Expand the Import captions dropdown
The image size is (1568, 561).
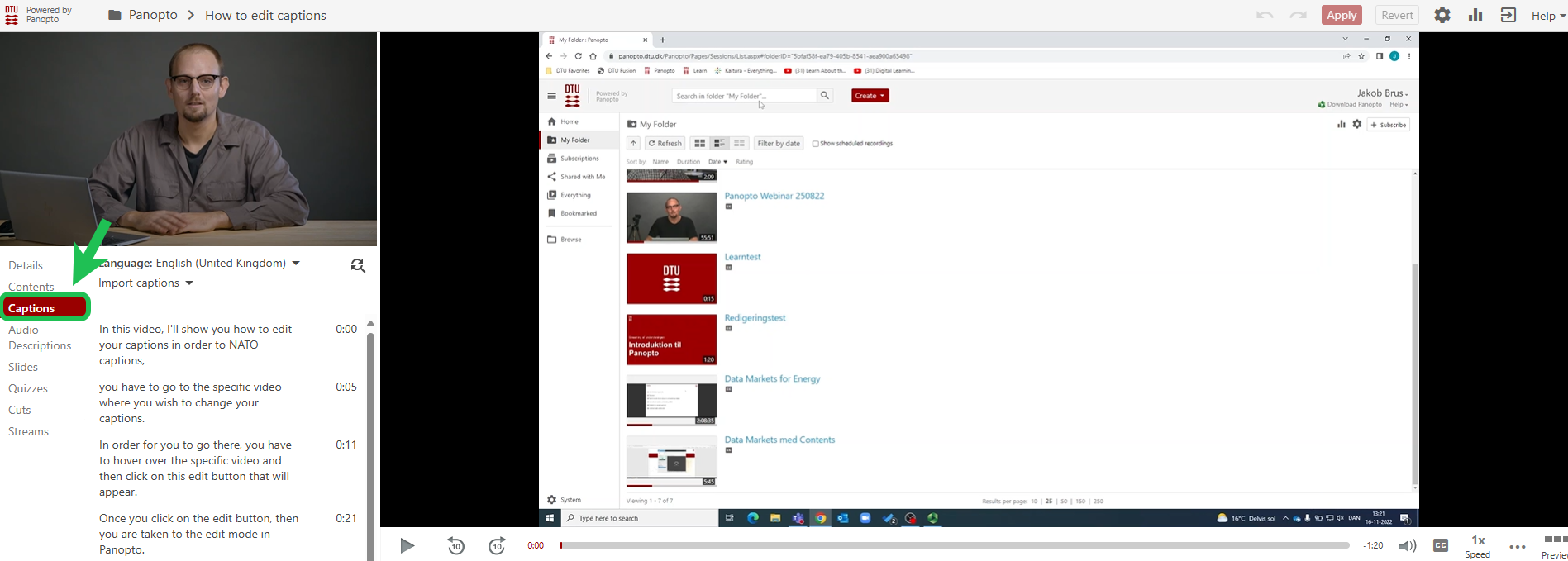pyautogui.click(x=145, y=283)
